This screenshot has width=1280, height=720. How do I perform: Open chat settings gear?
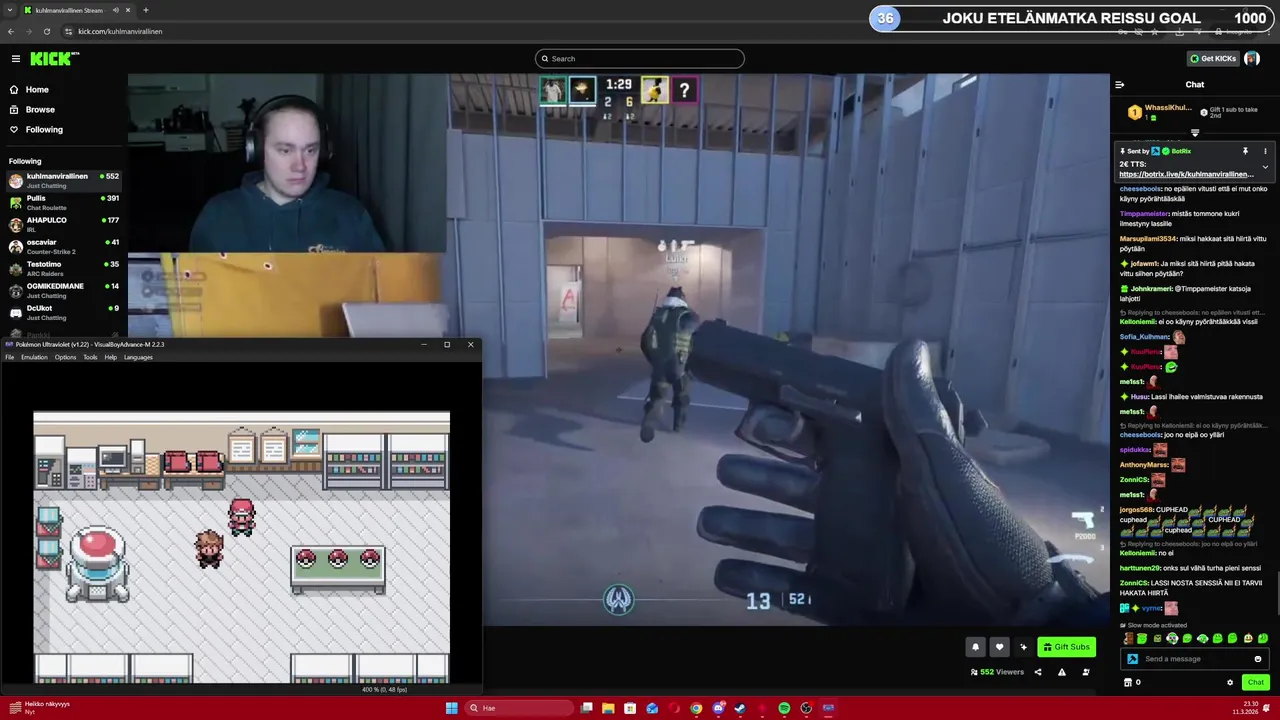point(1230,682)
